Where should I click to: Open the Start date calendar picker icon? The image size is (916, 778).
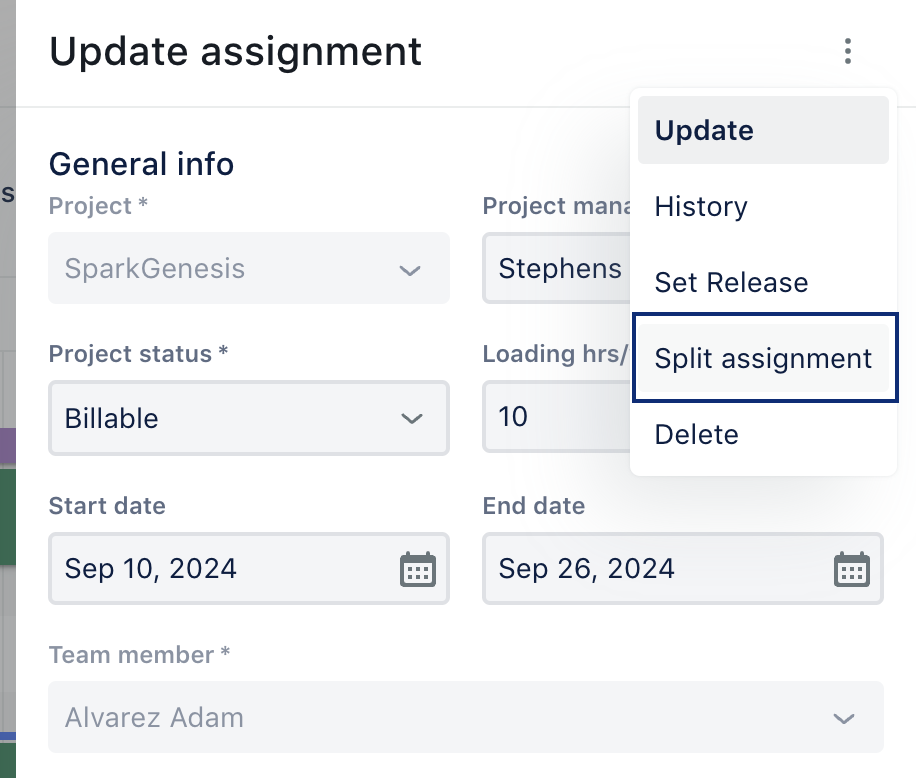(x=418, y=569)
